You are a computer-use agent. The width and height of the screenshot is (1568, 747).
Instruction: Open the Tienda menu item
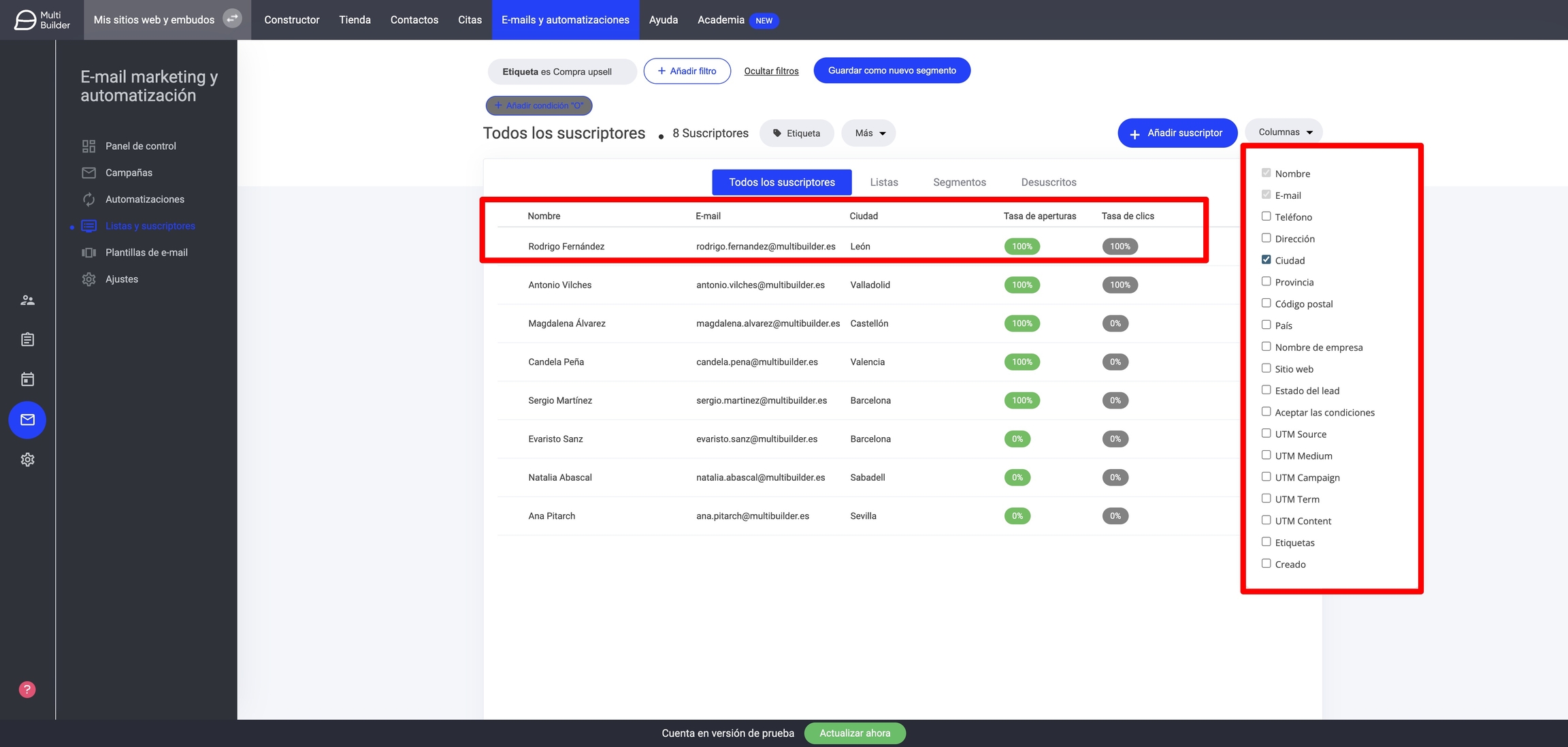pos(355,20)
